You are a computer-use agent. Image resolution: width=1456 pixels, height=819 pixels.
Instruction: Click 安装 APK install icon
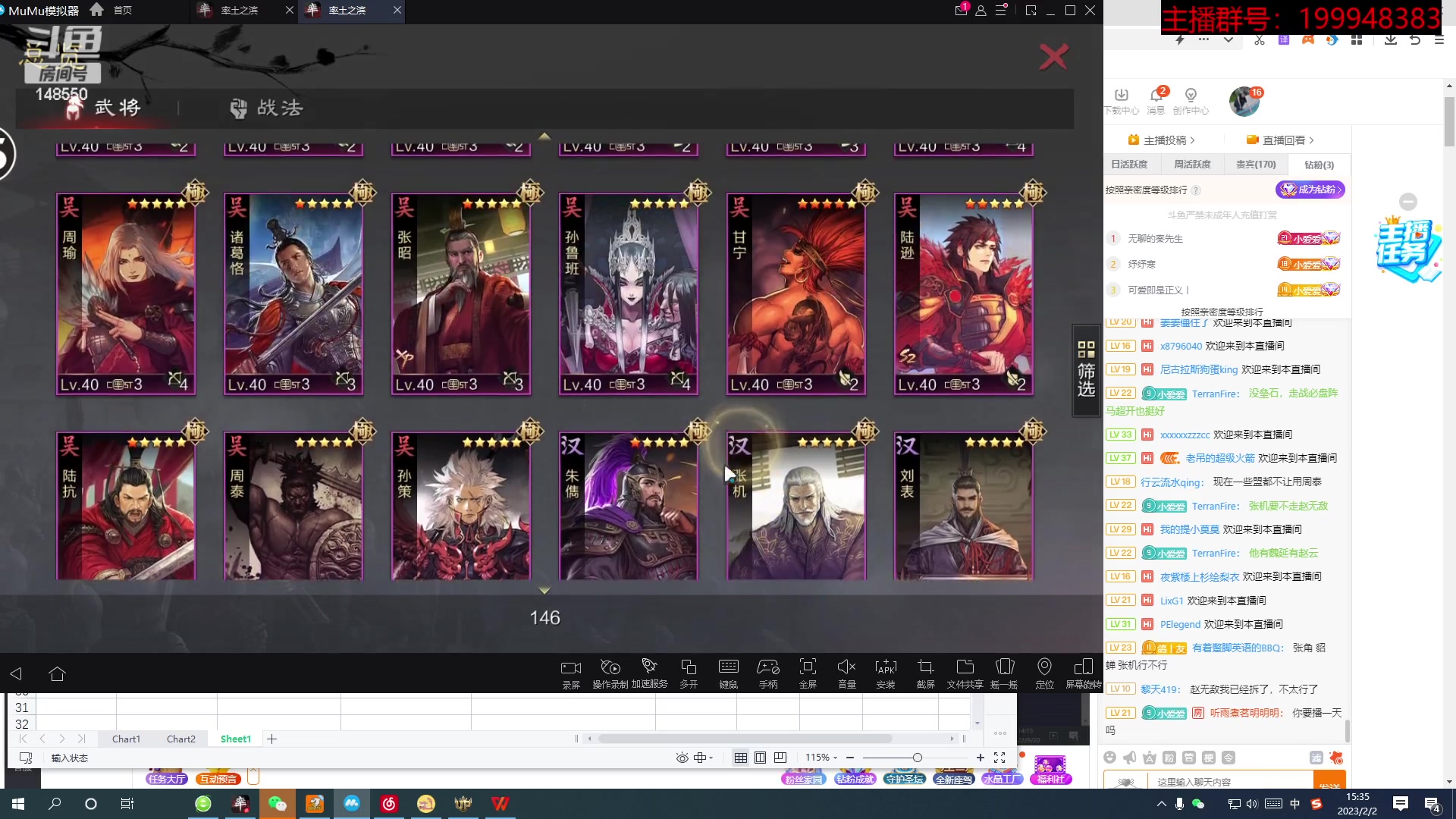(886, 673)
